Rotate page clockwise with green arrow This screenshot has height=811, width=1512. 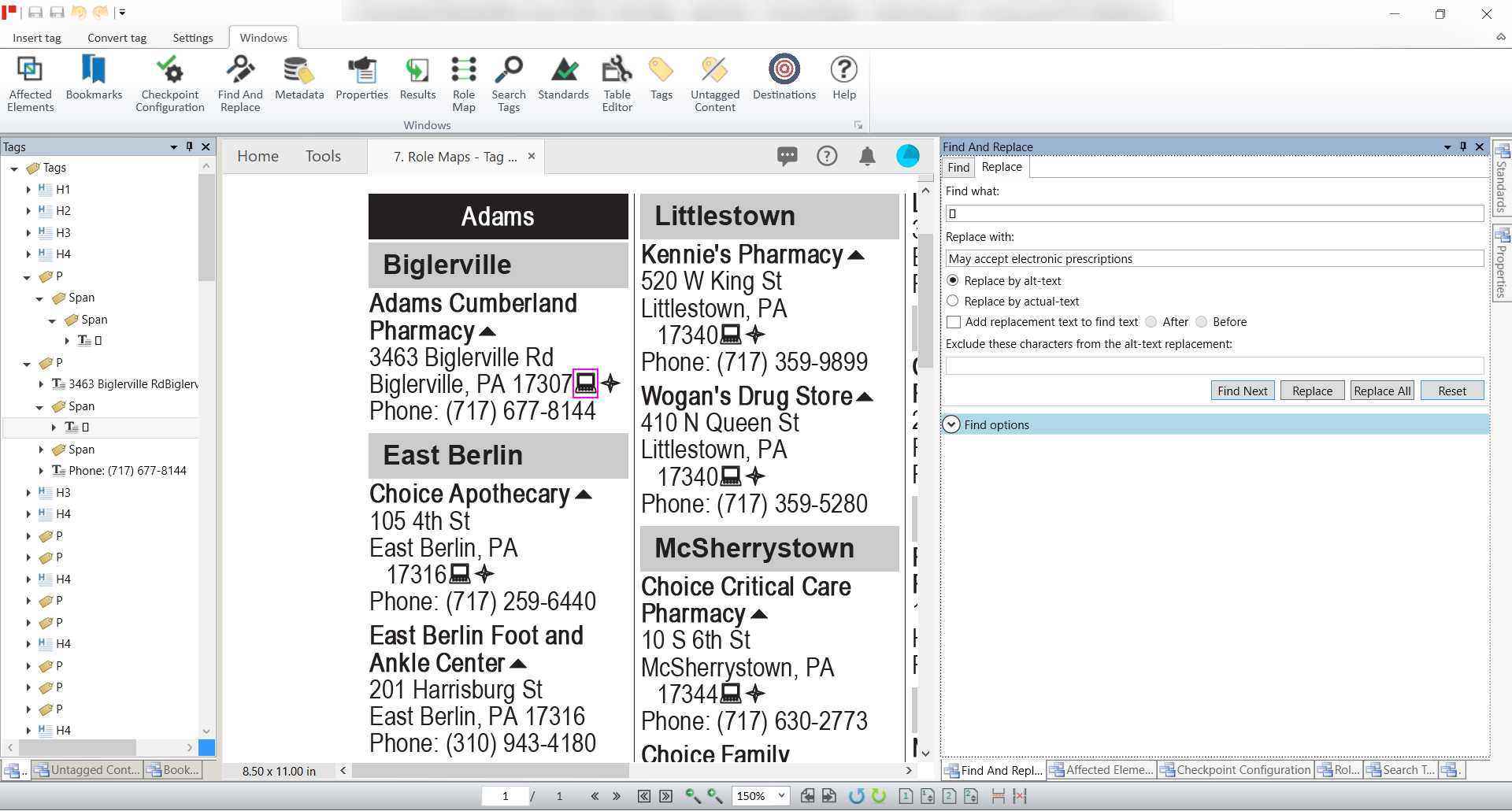click(x=879, y=796)
